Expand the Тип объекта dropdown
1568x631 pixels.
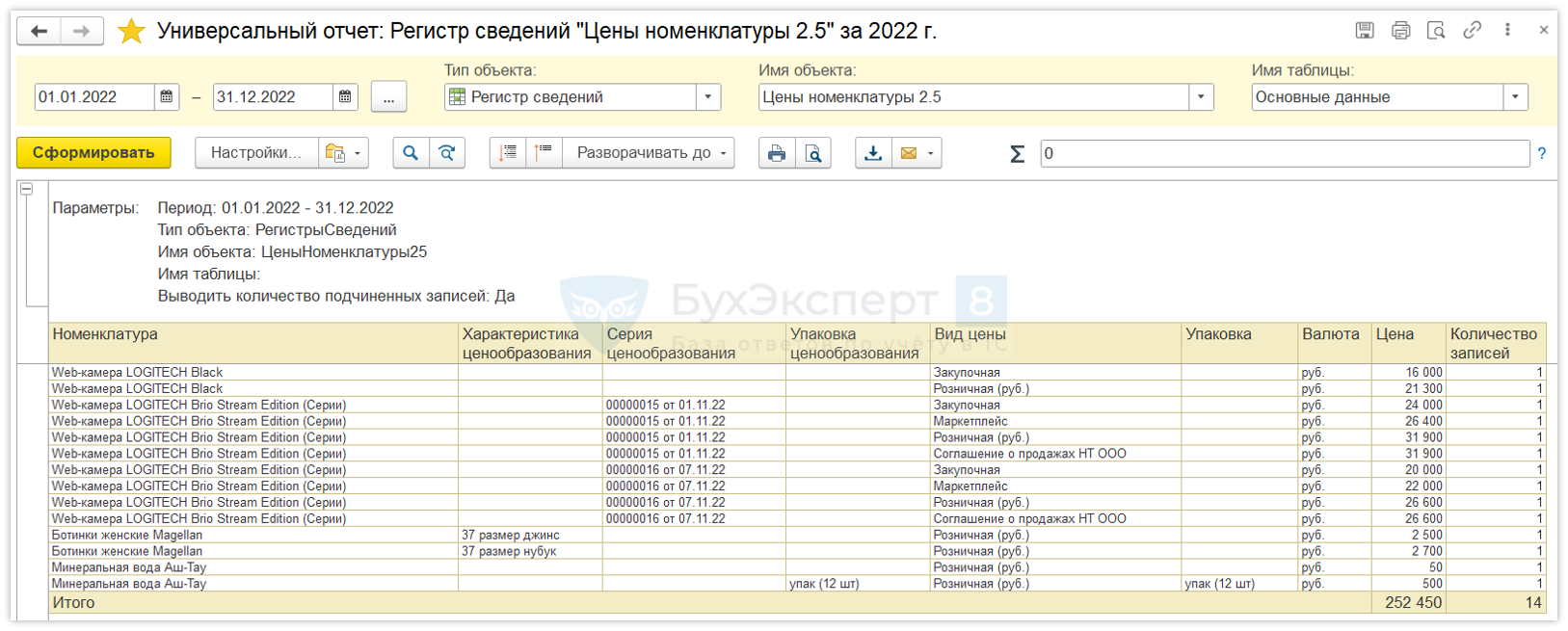[x=708, y=97]
